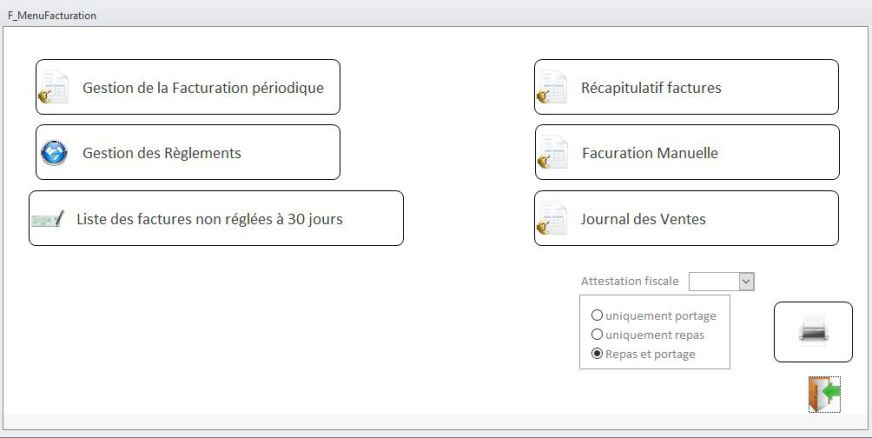Select the 'Repas et portage' radio option

[598, 354]
